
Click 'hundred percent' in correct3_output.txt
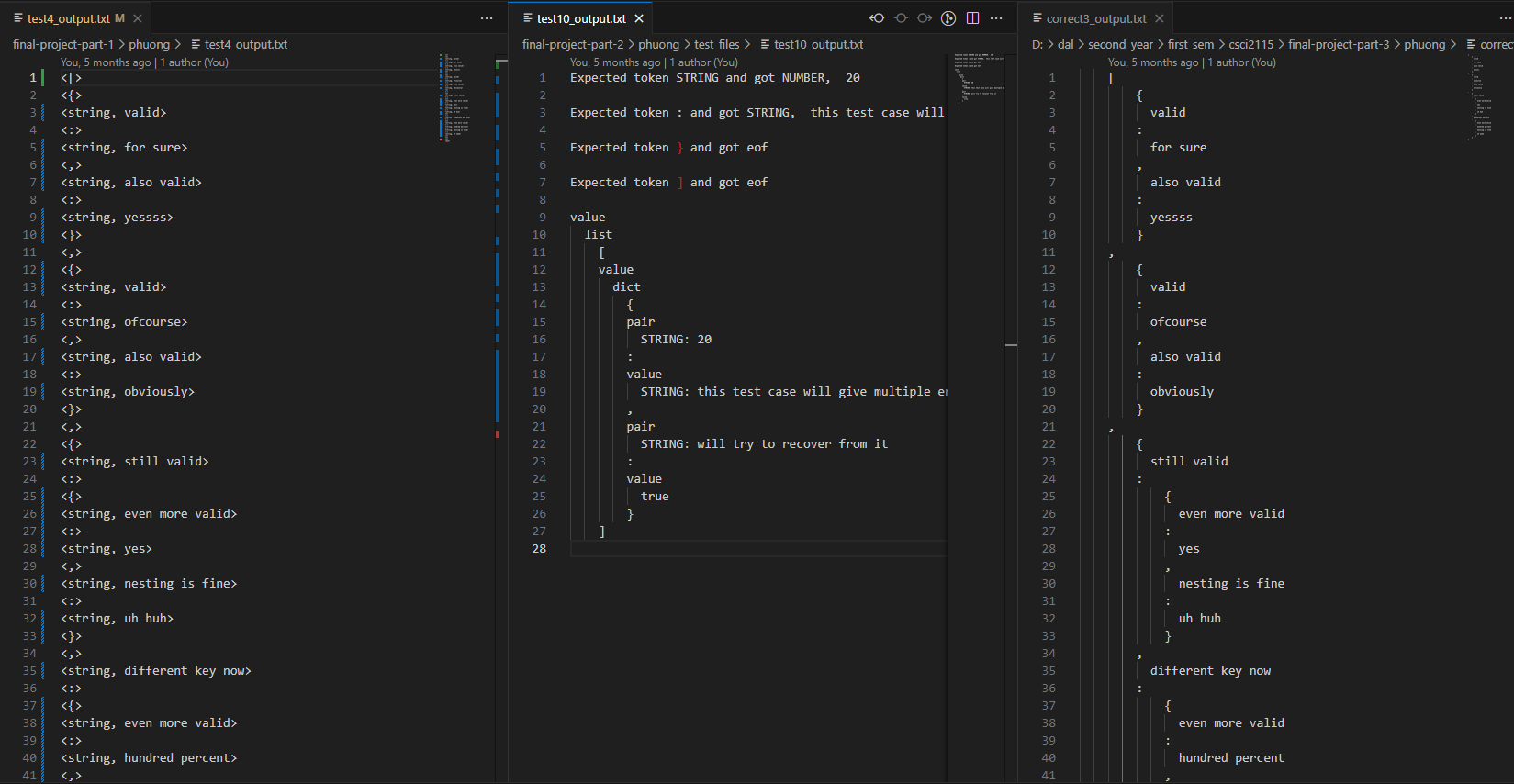tap(1231, 758)
